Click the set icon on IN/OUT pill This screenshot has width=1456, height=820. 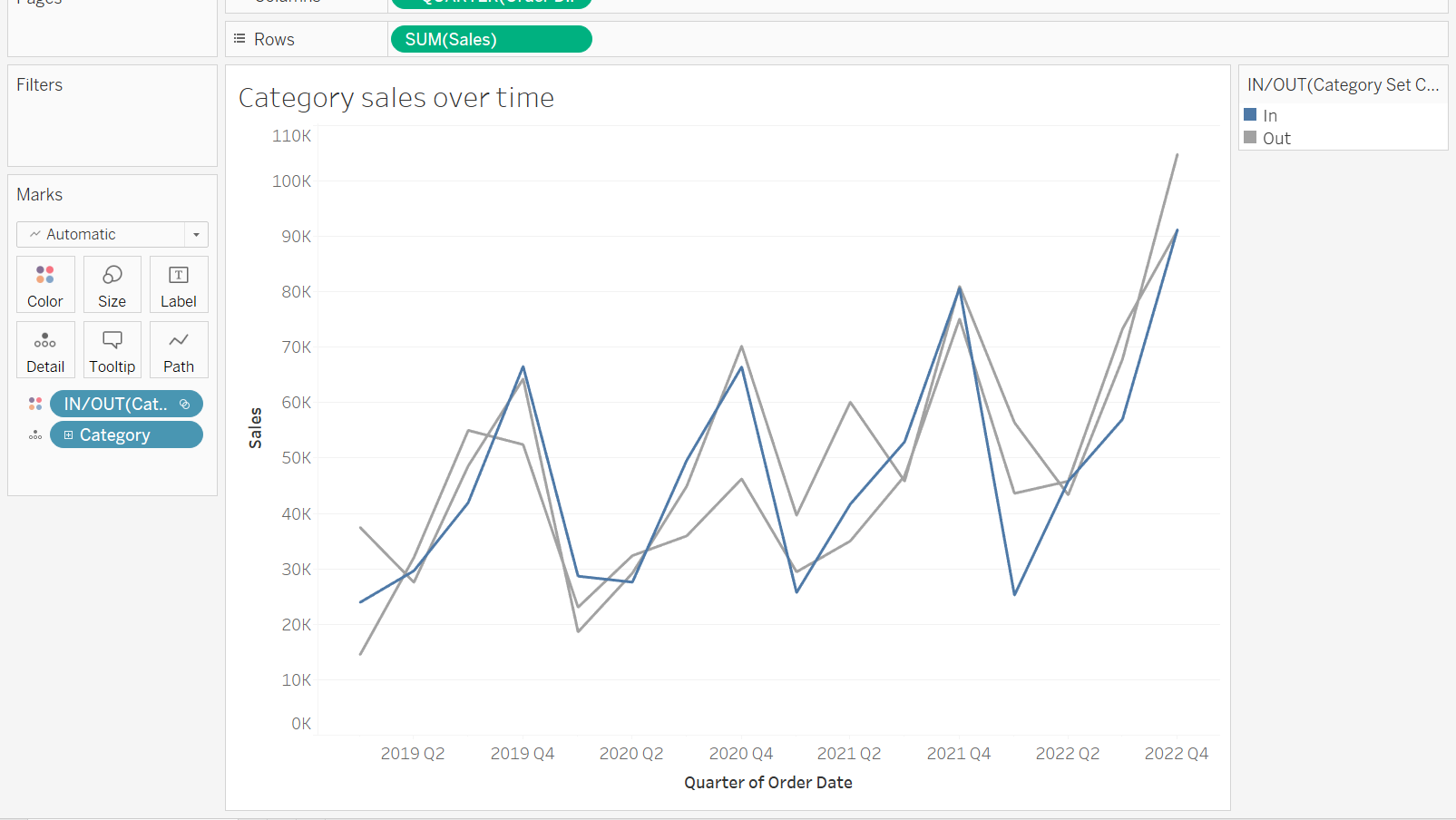click(x=185, y=405)
